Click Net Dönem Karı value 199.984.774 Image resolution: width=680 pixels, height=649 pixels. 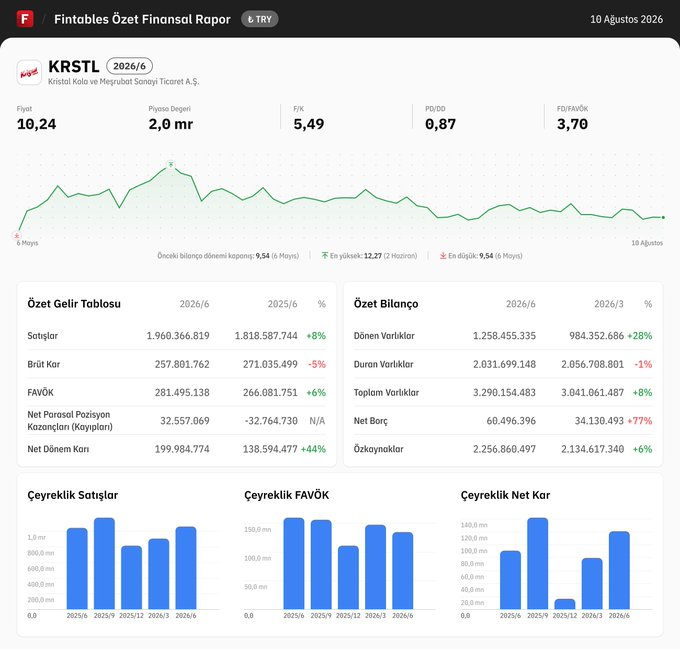(182, 449)
